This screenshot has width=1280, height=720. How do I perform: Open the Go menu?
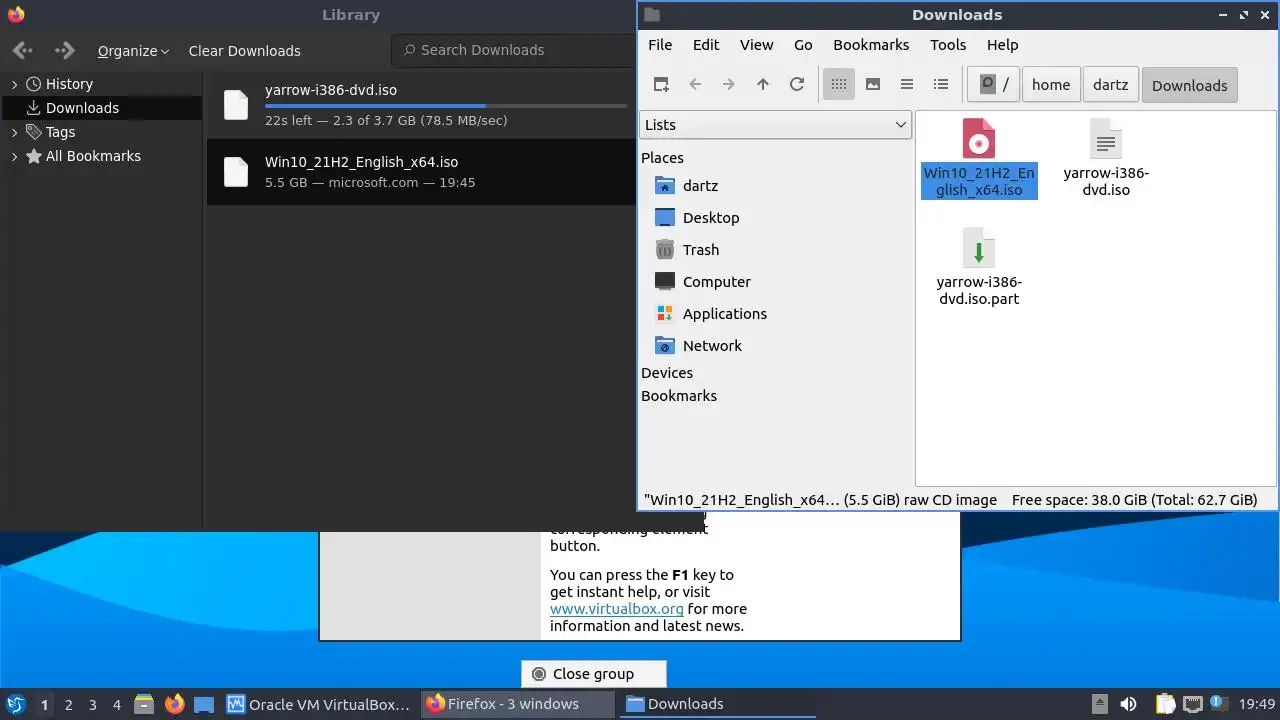click(x=803, y=45)
